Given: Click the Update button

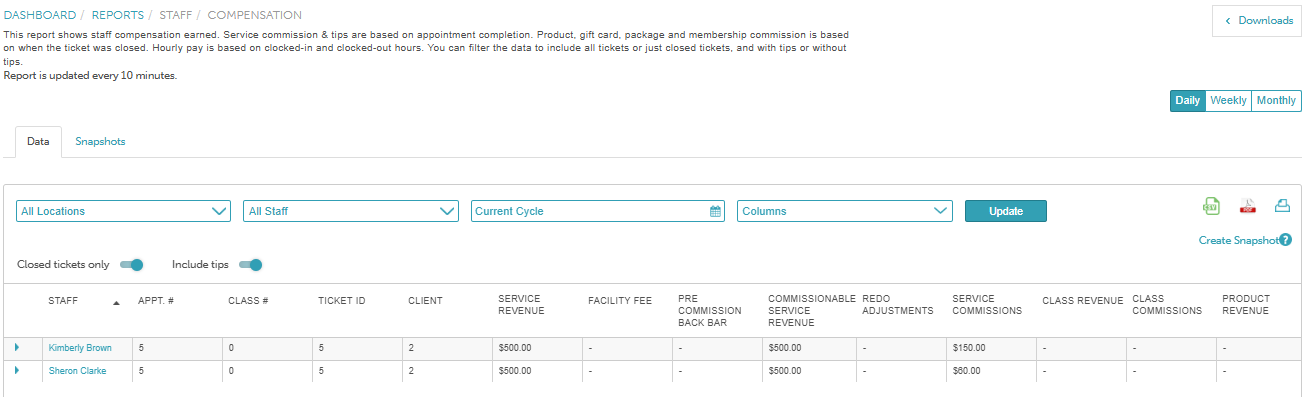Looking at the screenshot, I should pos(1006,211).
